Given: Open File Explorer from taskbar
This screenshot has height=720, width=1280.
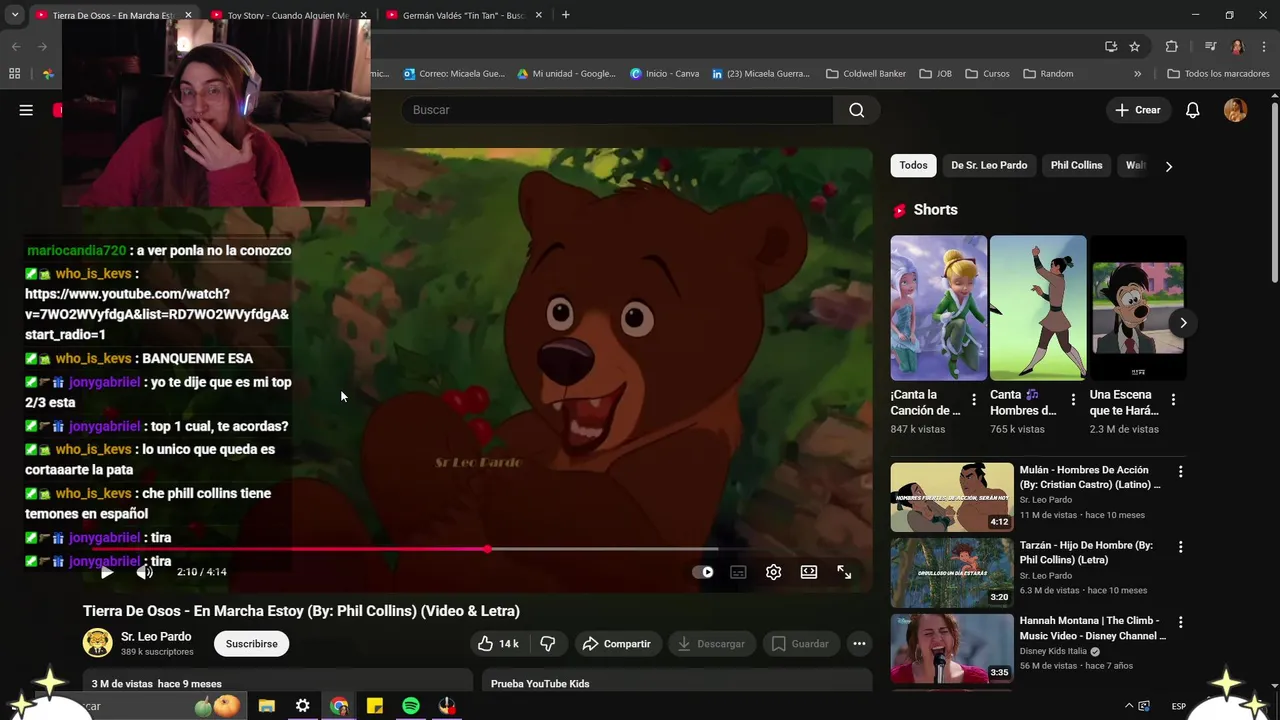Looking at the screenshot, I should click(x=267, y=706).
